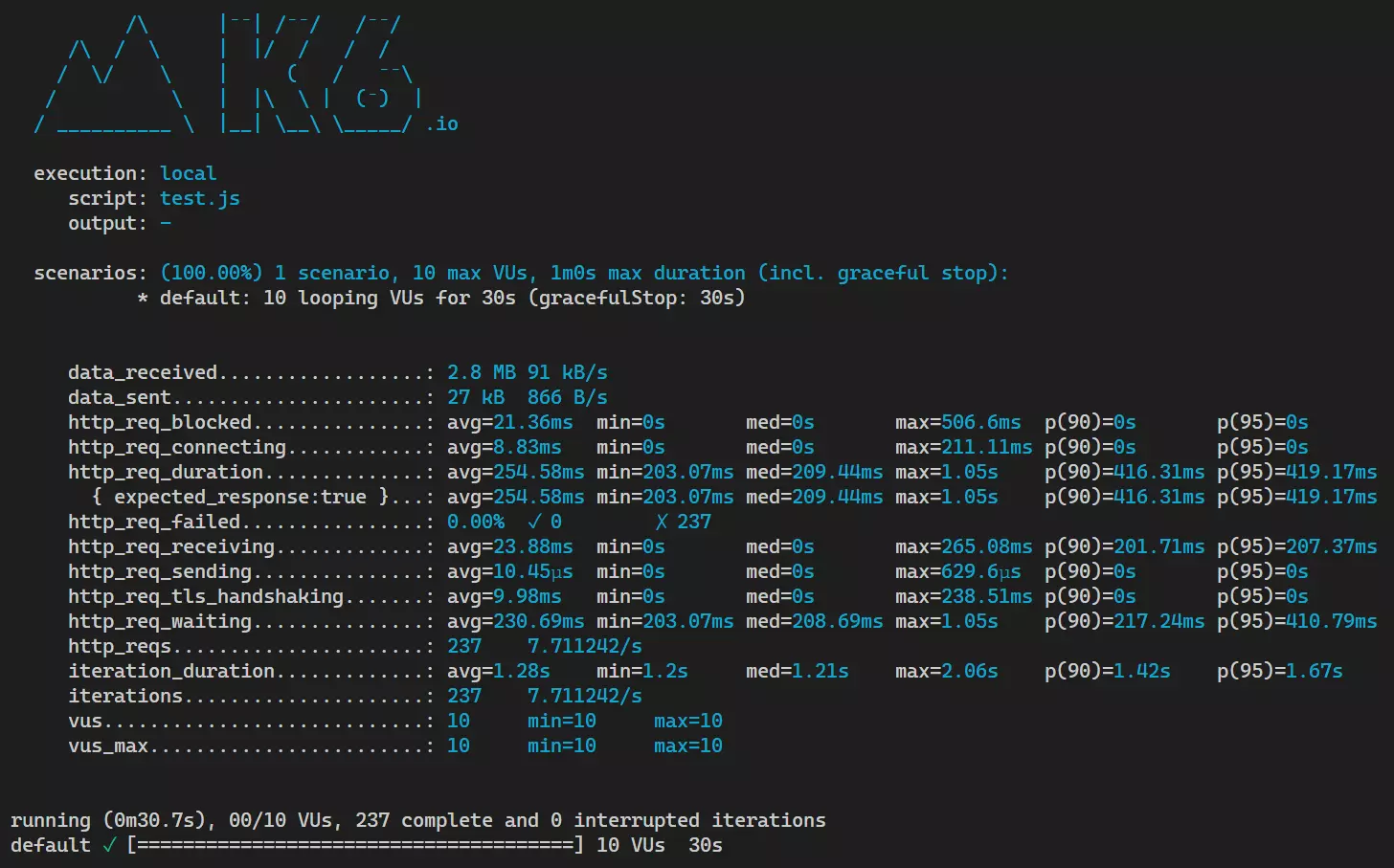This screenshot has height=868, width=1394.
Task: Select max=238.51ms in tls_handshaking row
Action: [964, 596]
